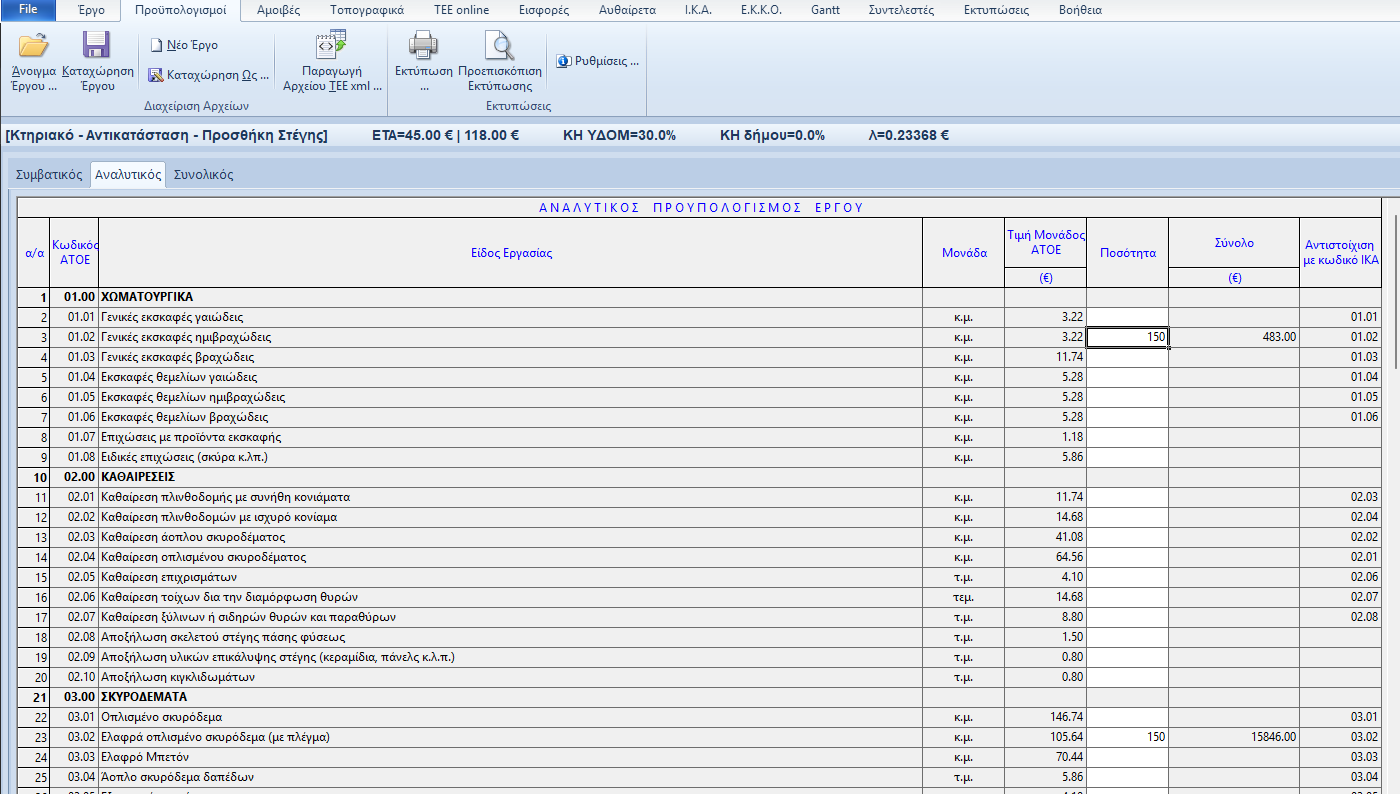Click quantity cell for Οπλισμένο σκυρόδεμα

click(1127, 717)
